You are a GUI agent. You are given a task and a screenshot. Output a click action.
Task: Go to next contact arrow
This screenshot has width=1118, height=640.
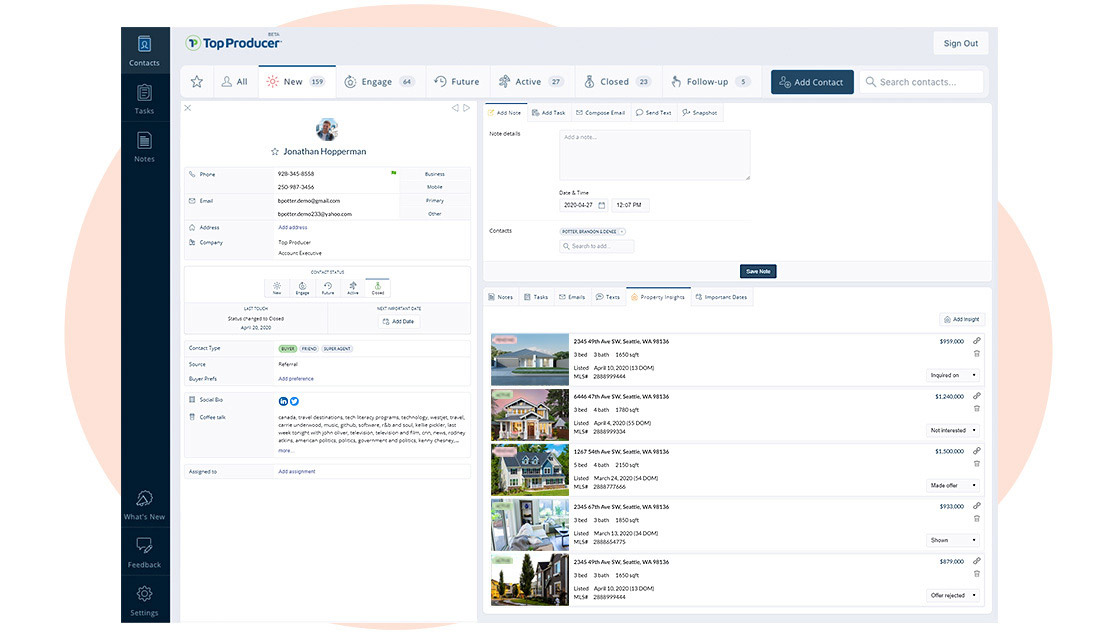coord(466,108)
